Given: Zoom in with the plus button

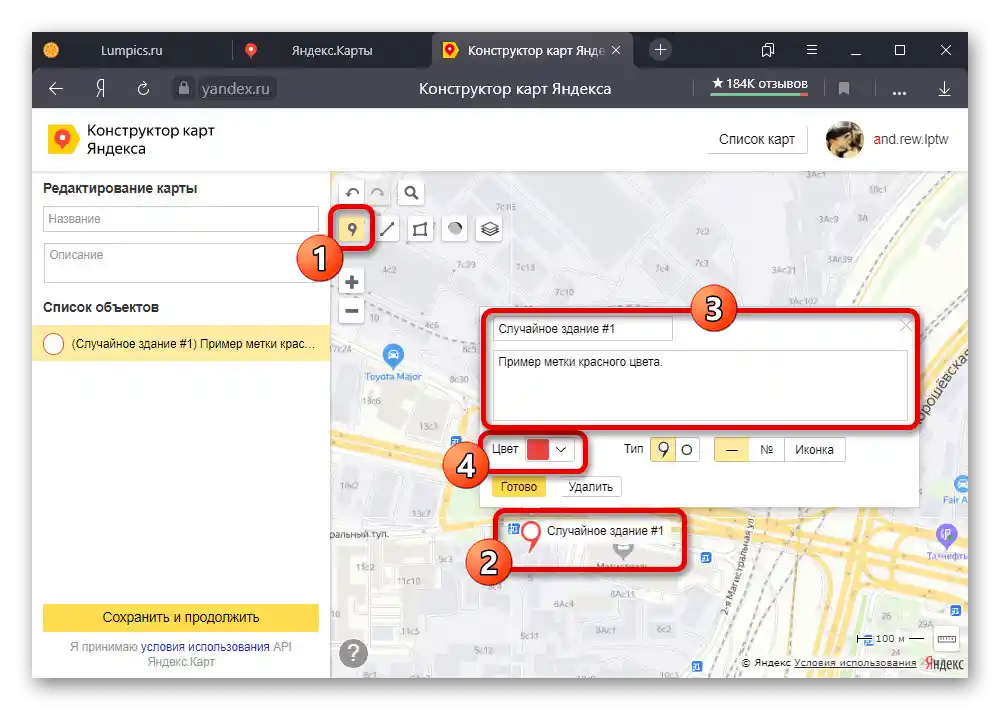Looking at the screenshot, I should point(351,282).
